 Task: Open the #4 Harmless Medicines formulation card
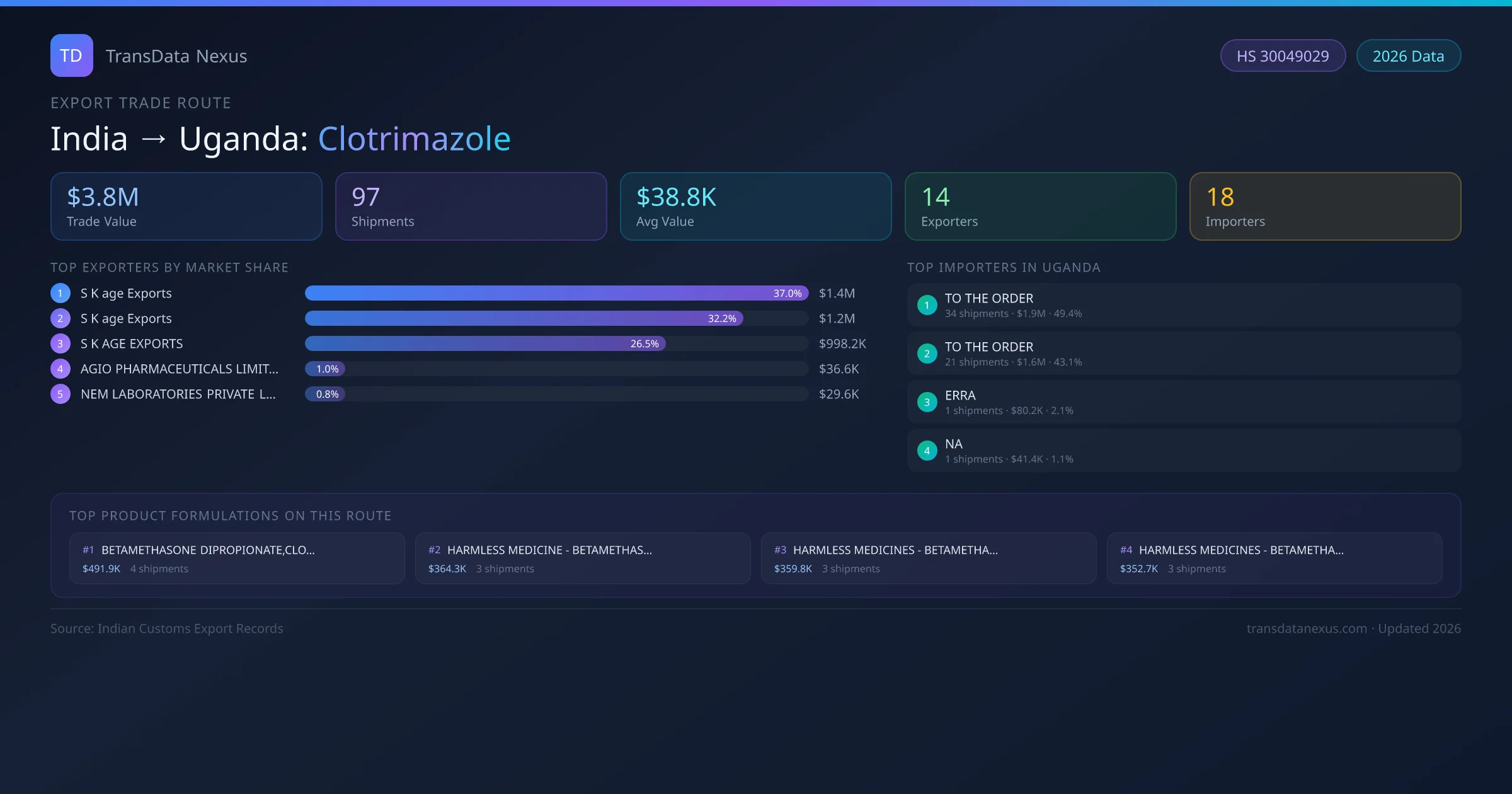coord(1274,558)
